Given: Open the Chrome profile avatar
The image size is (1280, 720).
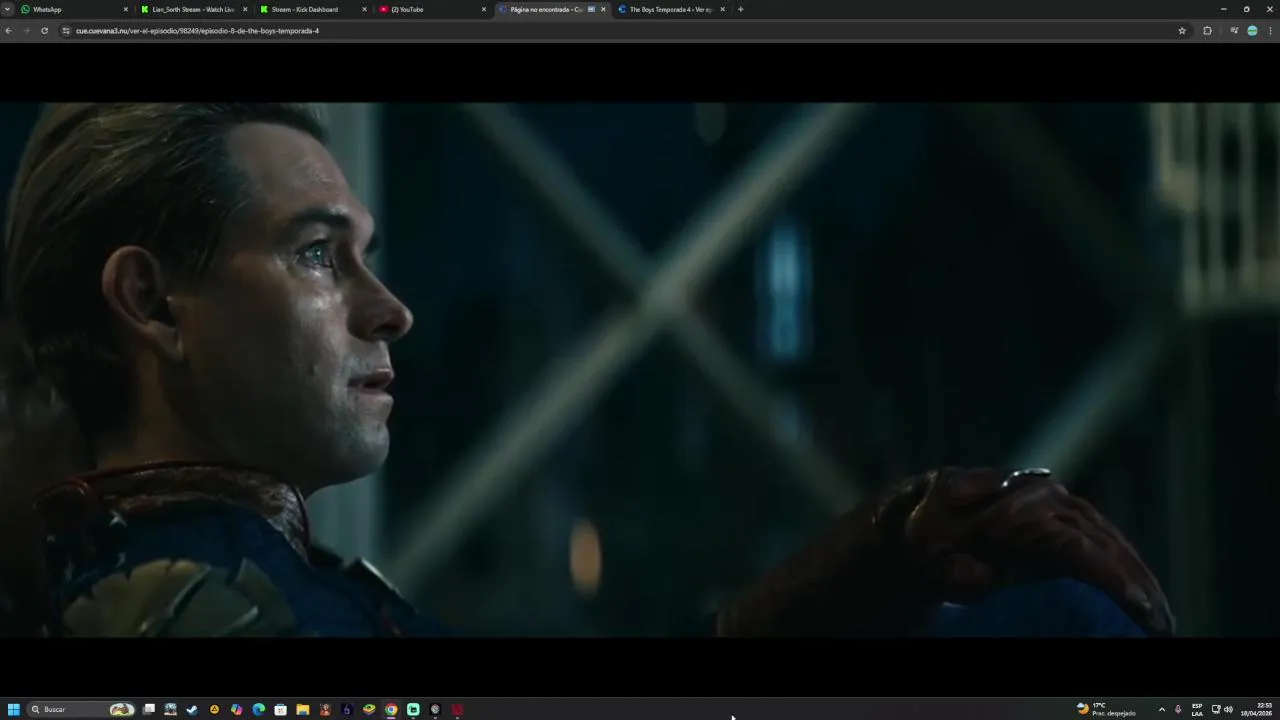Looking at the screenshot, I should pos(1252,31).
